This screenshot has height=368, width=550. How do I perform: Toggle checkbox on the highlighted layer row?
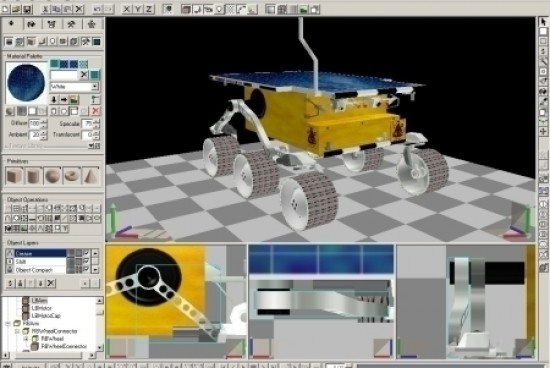point(86,253)
